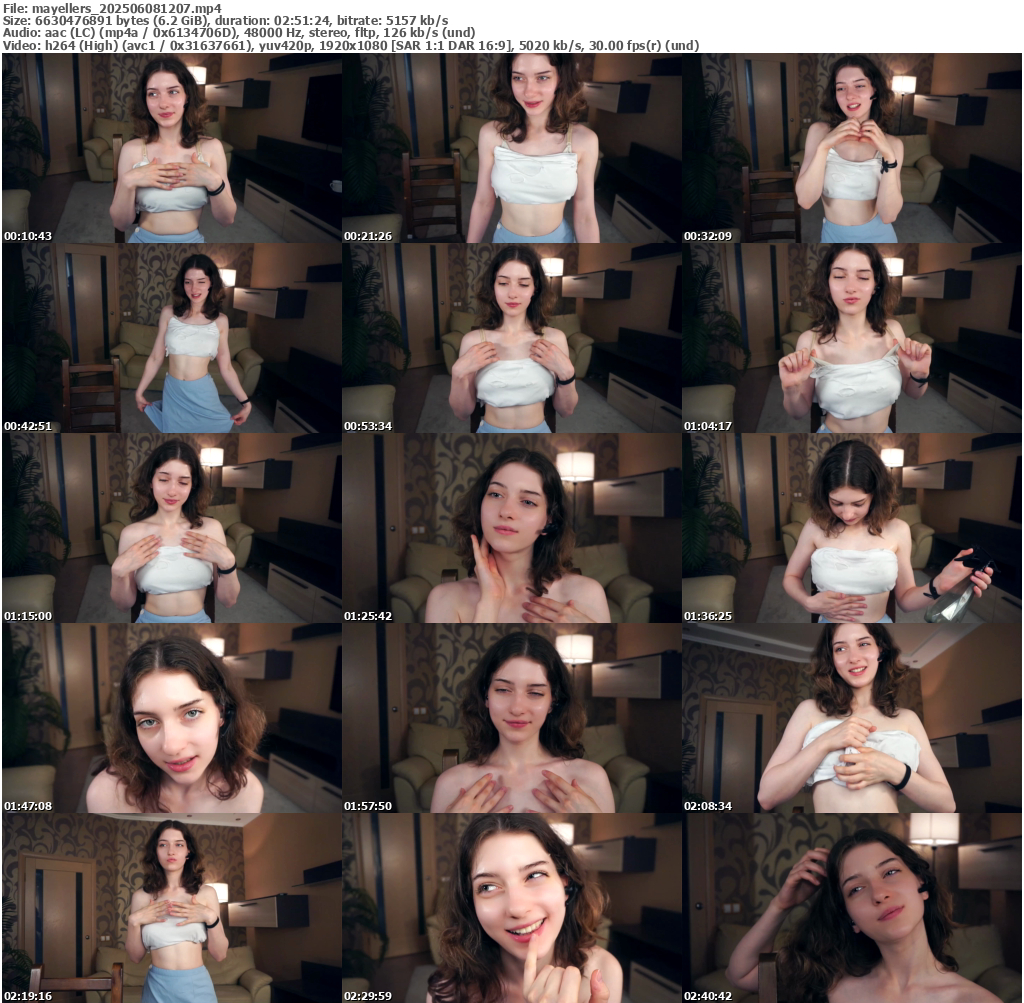Click the Video: h264 (High) info line

[x=351, y=46]
